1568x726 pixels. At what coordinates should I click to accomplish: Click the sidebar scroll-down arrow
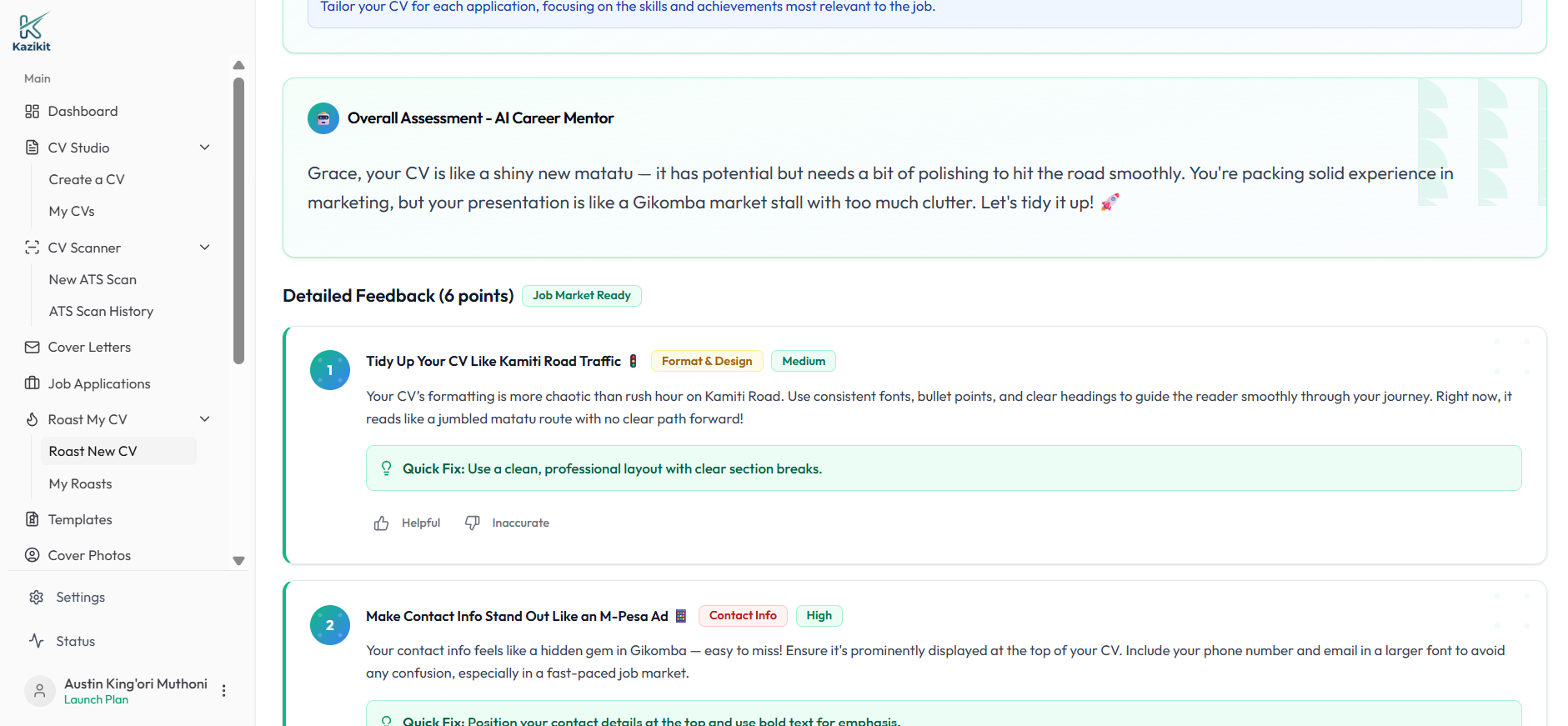click(x=239, y=561)
